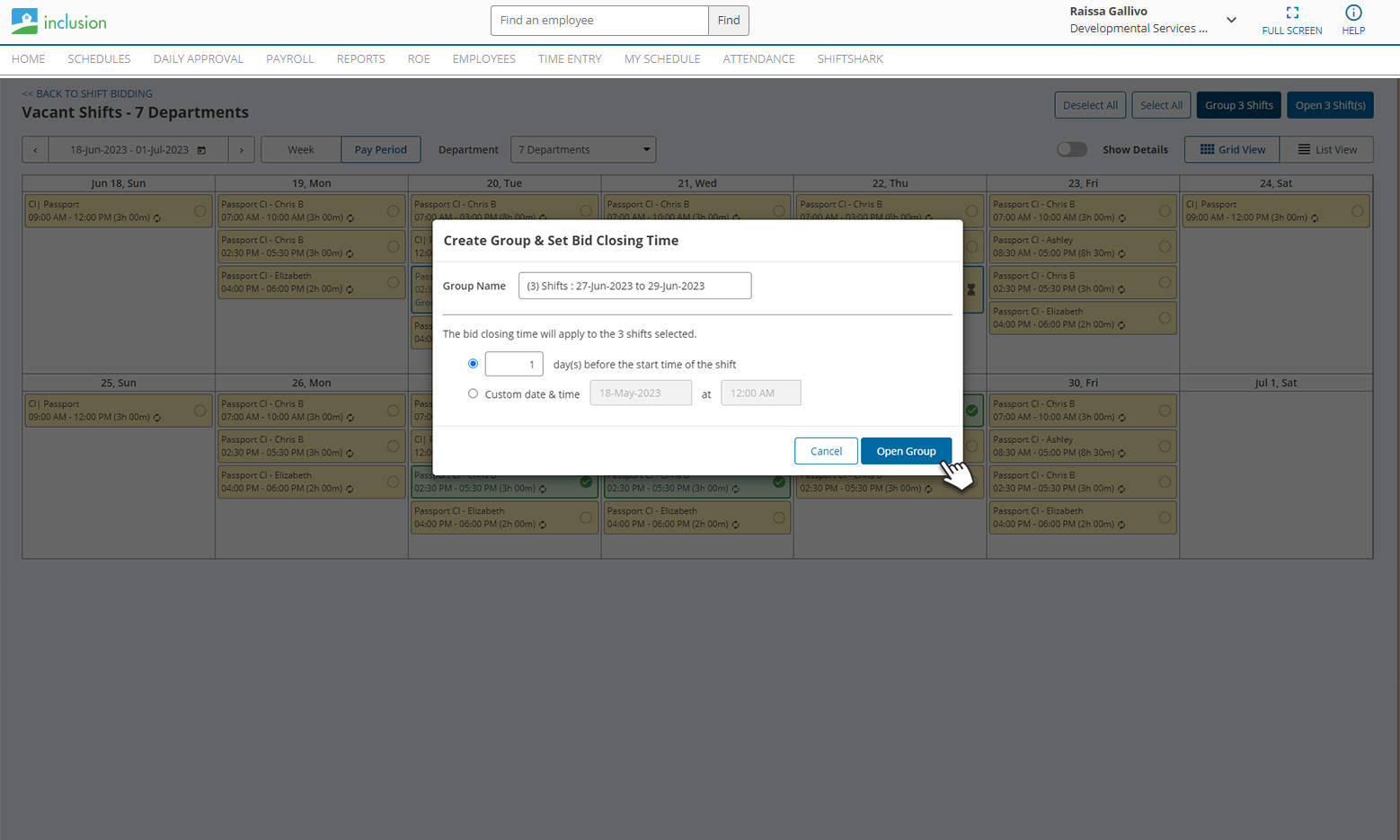
Task: Click recurring icon on Jun 23 Ashley shift
Action: tap(1121, 254)
